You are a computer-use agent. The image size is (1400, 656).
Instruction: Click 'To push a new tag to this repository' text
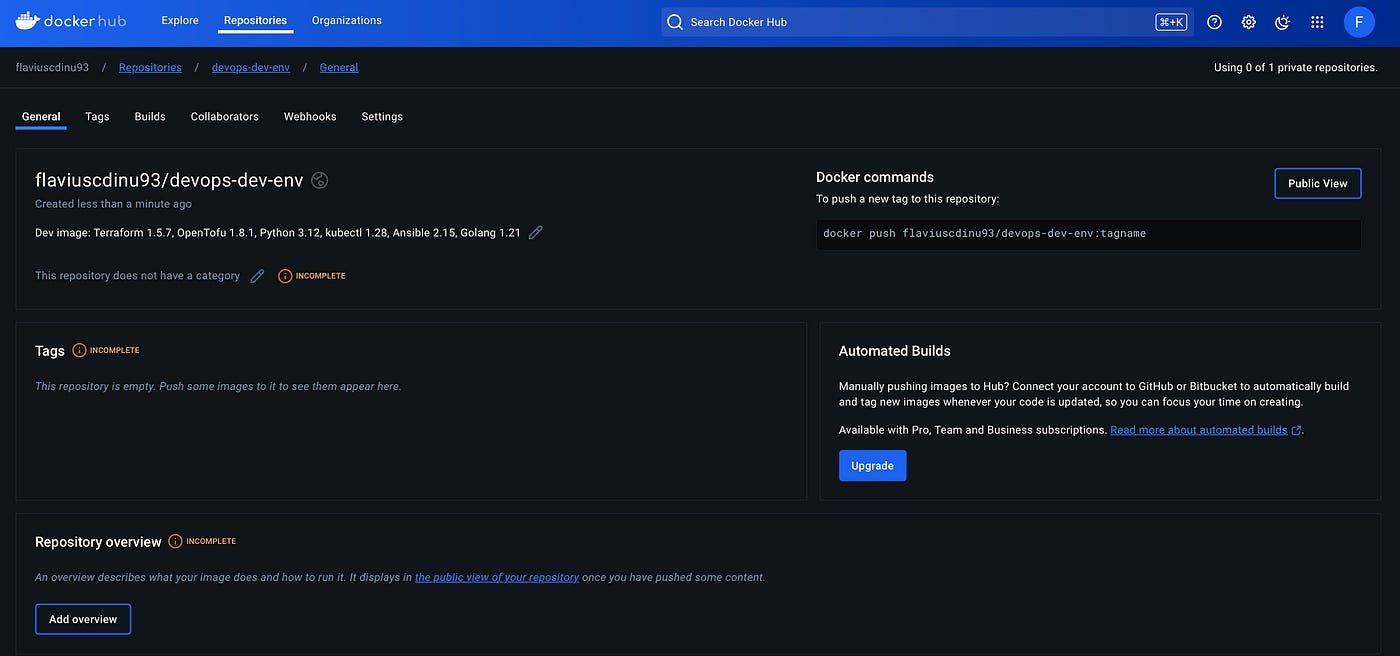(908, 199)
